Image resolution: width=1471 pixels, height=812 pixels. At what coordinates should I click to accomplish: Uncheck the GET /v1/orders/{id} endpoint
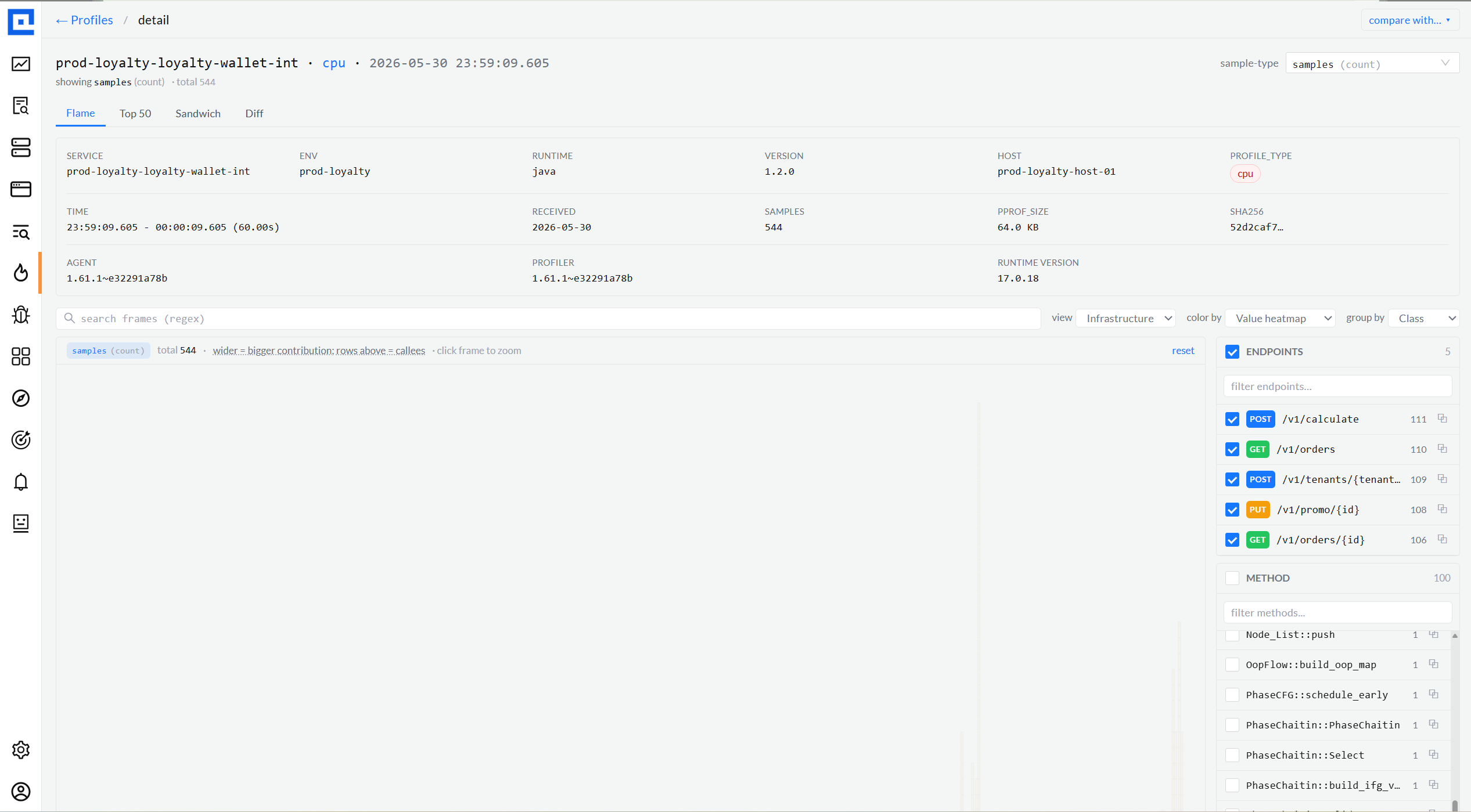(1232, 540)
